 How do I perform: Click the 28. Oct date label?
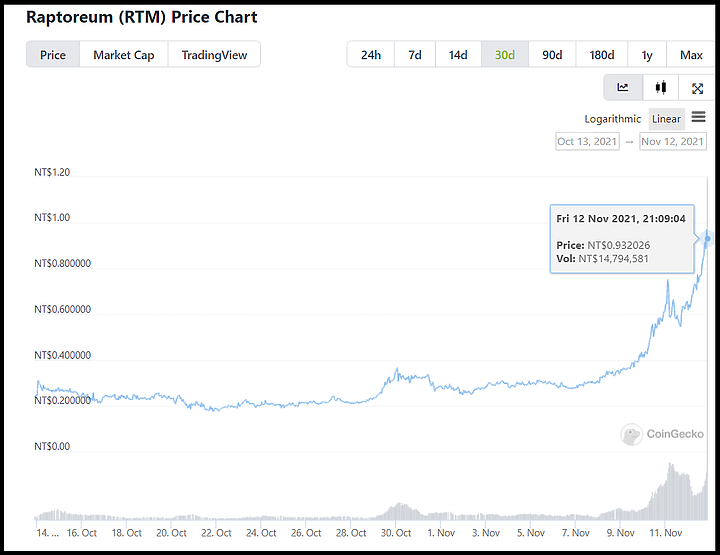(351, 533)
